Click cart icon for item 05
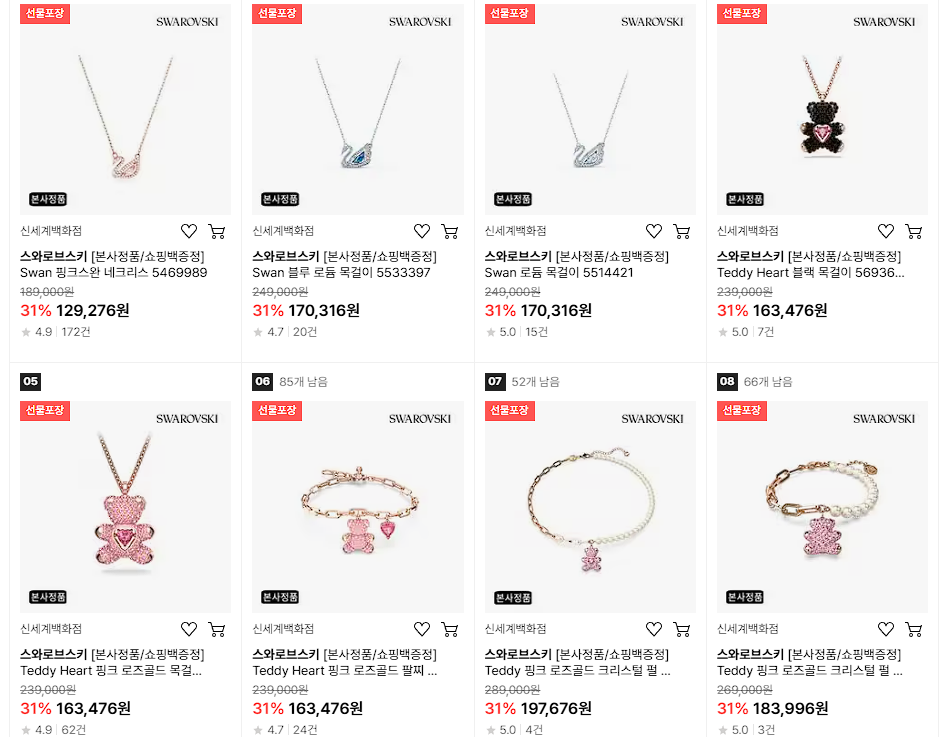Viewport: 942px width, 737px height. tap(217, 629)
